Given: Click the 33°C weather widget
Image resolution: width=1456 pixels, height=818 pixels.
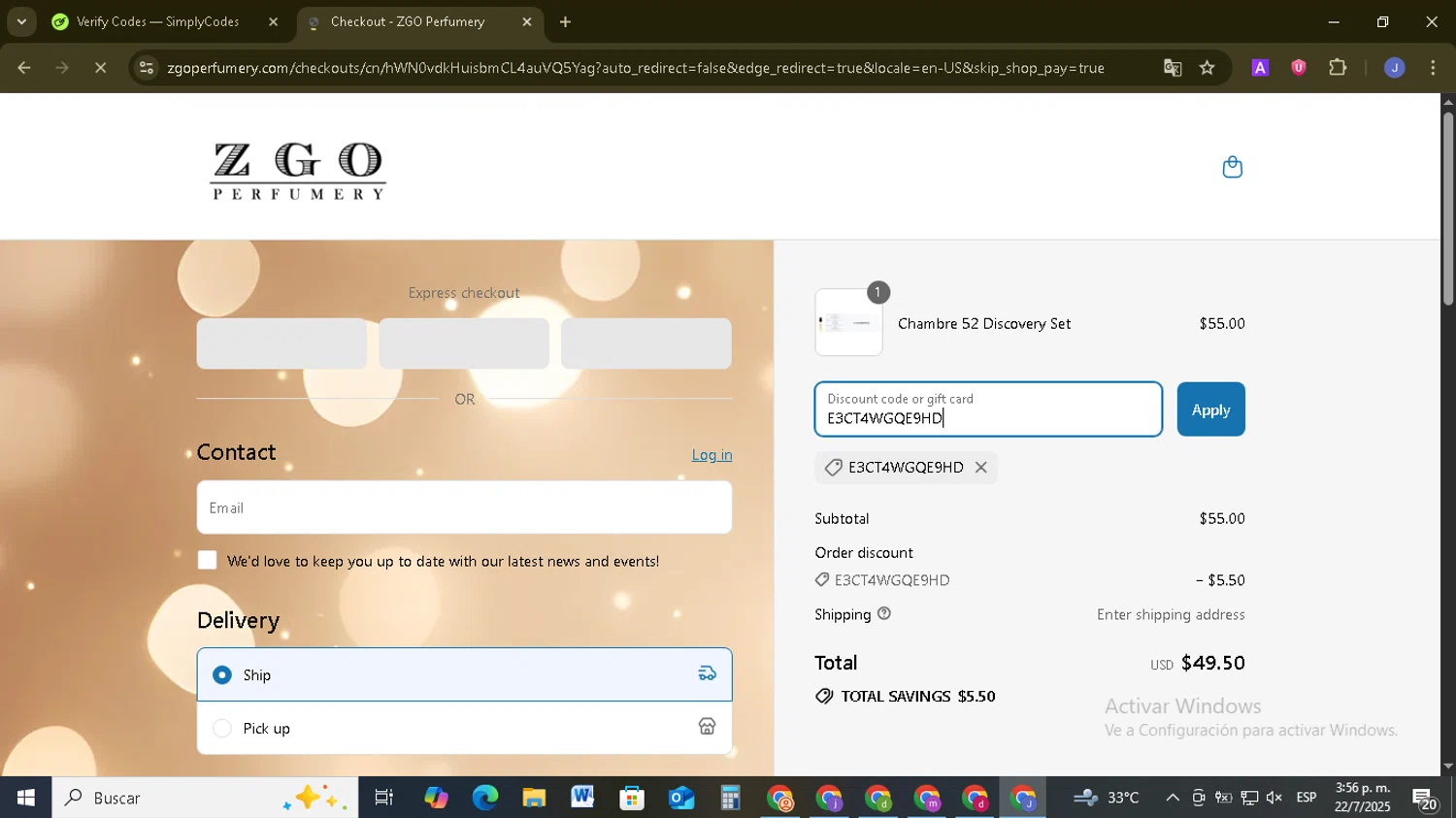Looking at the screenshot, I should pyautogui.click(x=1107, y=798).
